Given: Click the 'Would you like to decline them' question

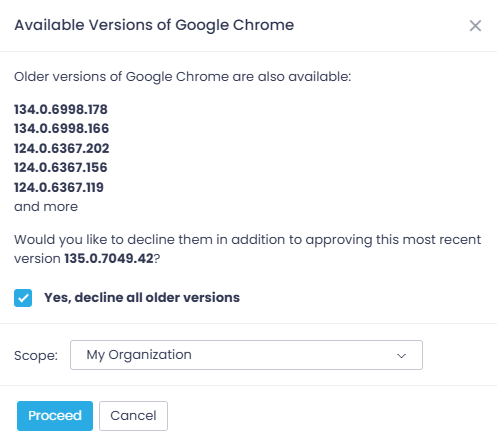Looking at the screenshot, I should pos(247,249).
